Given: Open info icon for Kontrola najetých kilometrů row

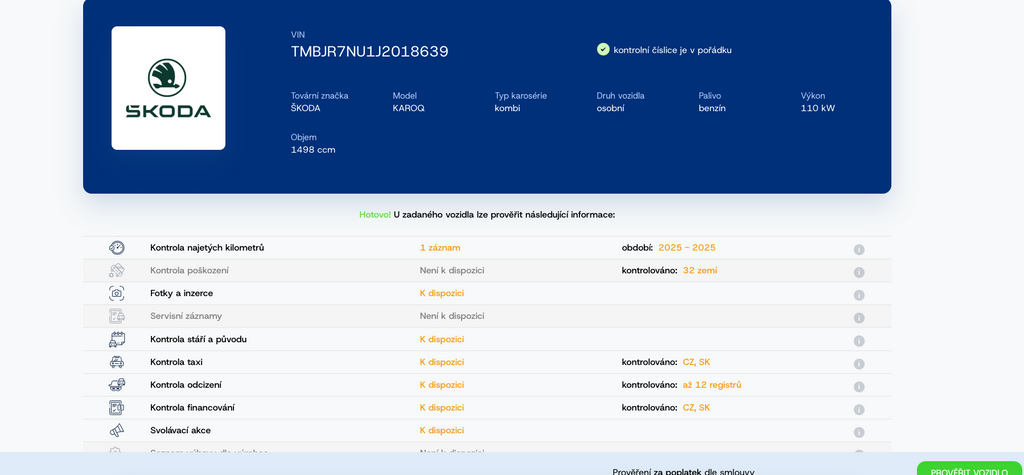Looking at the screenshot, I should (858, 249).
